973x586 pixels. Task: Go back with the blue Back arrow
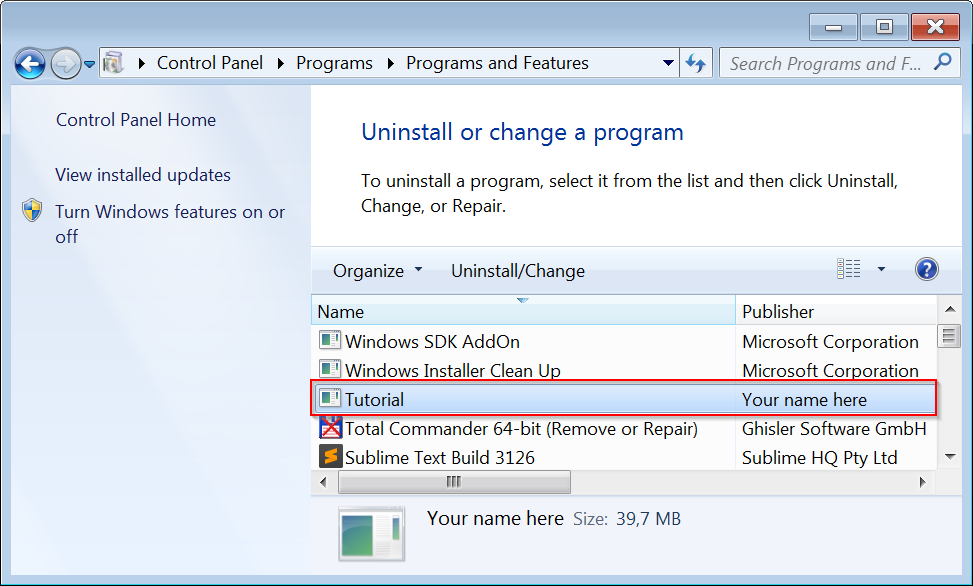click(30, 63)
